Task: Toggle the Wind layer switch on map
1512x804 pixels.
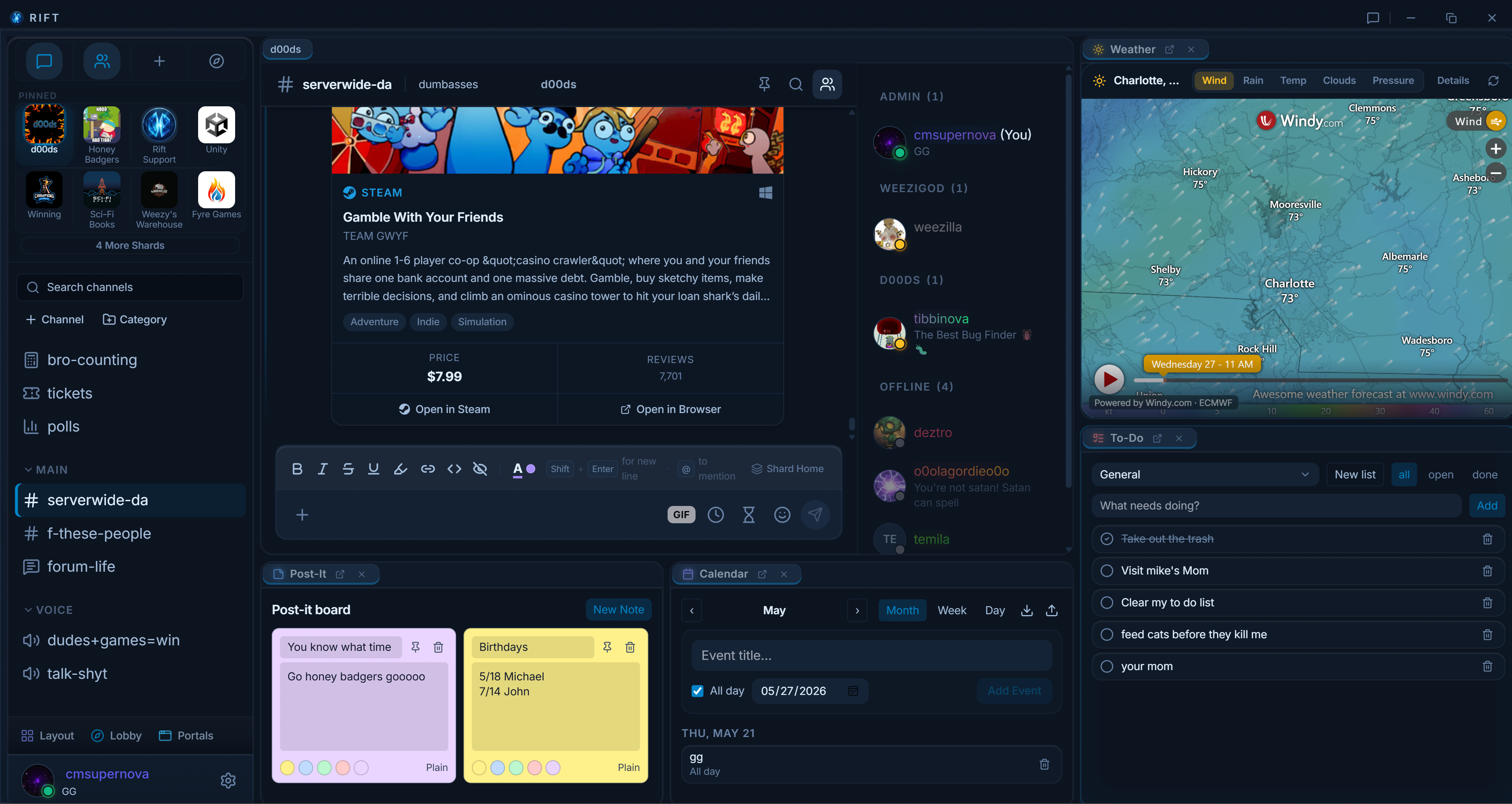Action: pos(1495,122)
